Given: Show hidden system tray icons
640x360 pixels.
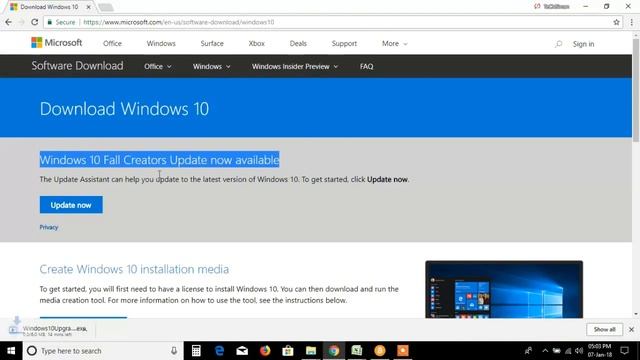Looking at the screenshot, I should pos(545,351).
